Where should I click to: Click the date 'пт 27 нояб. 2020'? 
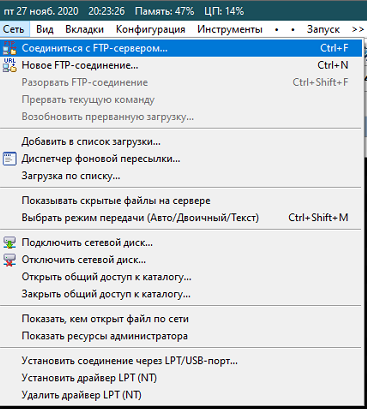coord(41,11)
